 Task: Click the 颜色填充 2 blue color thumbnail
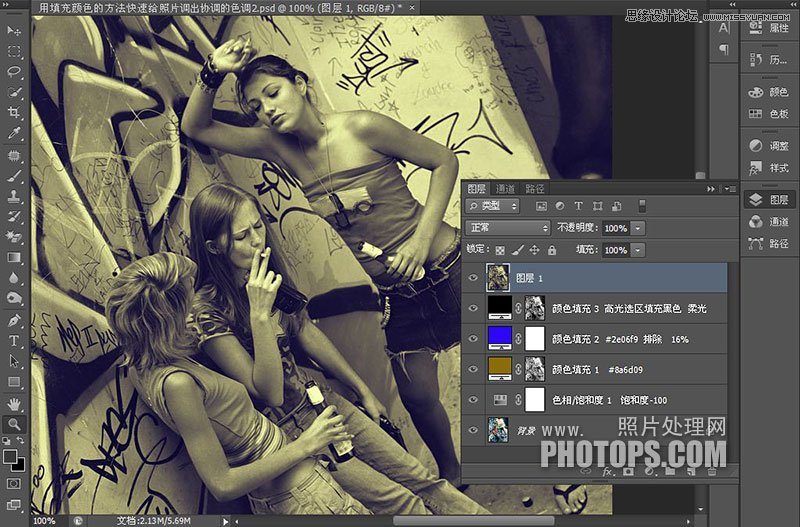click(499, 338)
